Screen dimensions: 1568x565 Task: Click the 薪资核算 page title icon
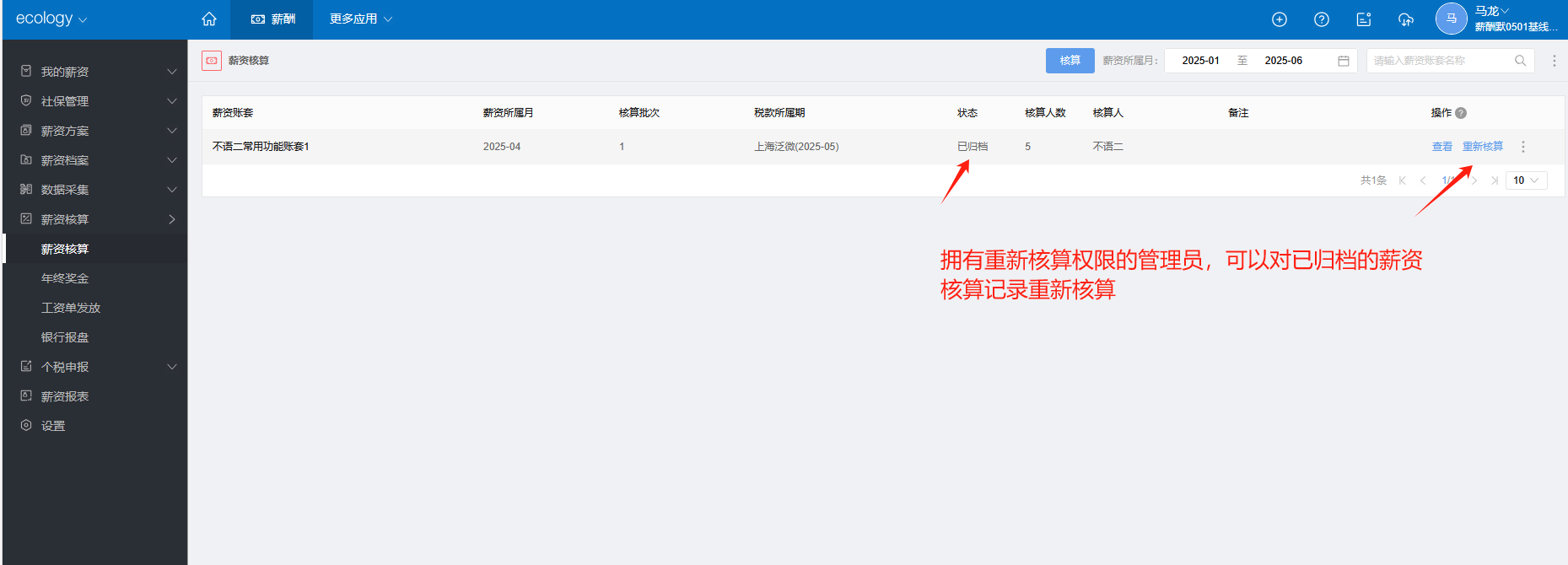(x=212, y=61)
